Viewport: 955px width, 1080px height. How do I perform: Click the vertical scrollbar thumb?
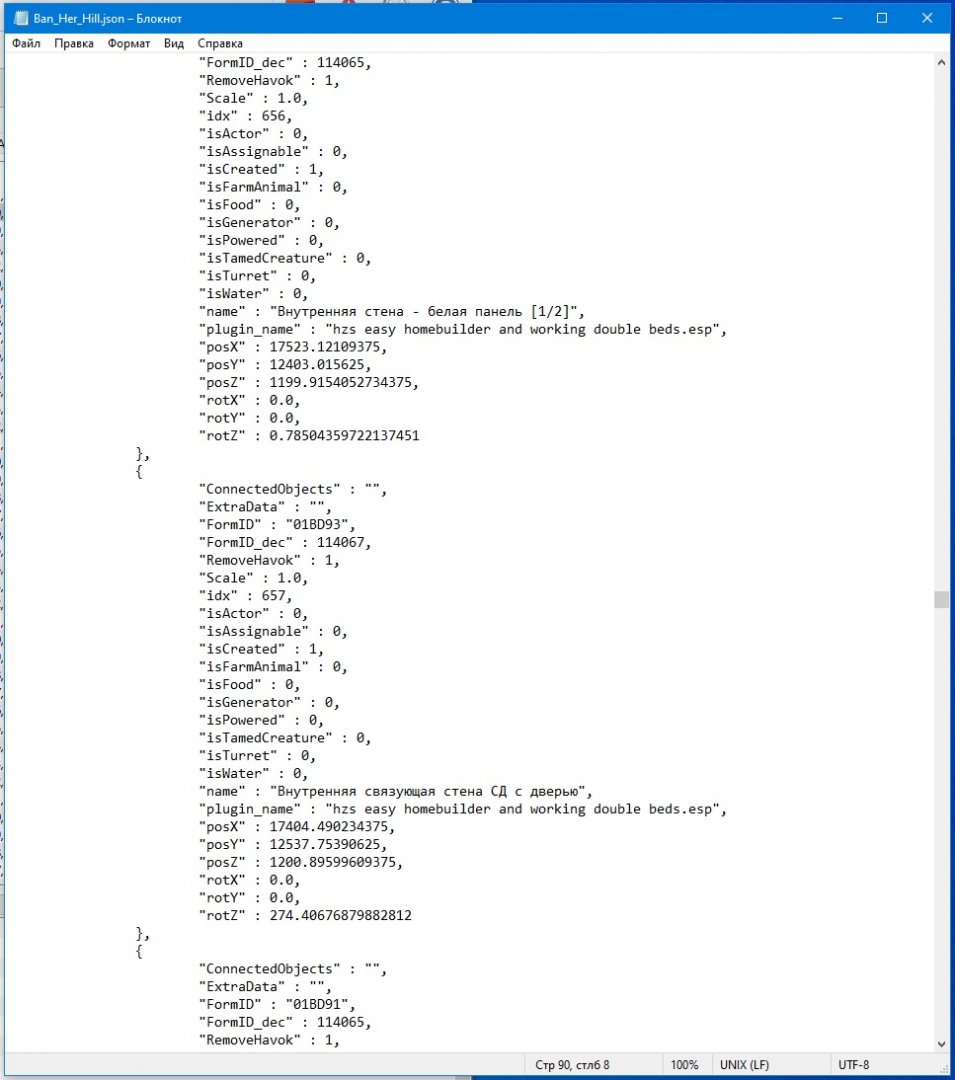tap(941, 599)
